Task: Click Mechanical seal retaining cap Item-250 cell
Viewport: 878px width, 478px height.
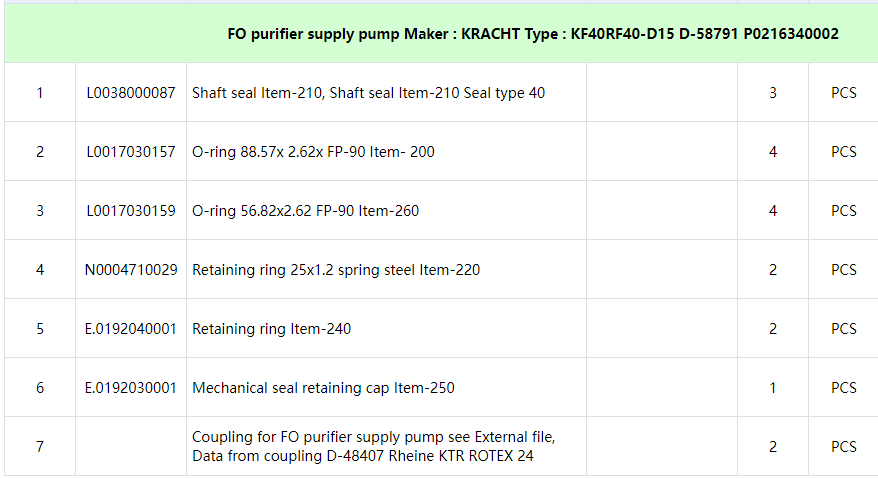Action: tap(323, 388)
